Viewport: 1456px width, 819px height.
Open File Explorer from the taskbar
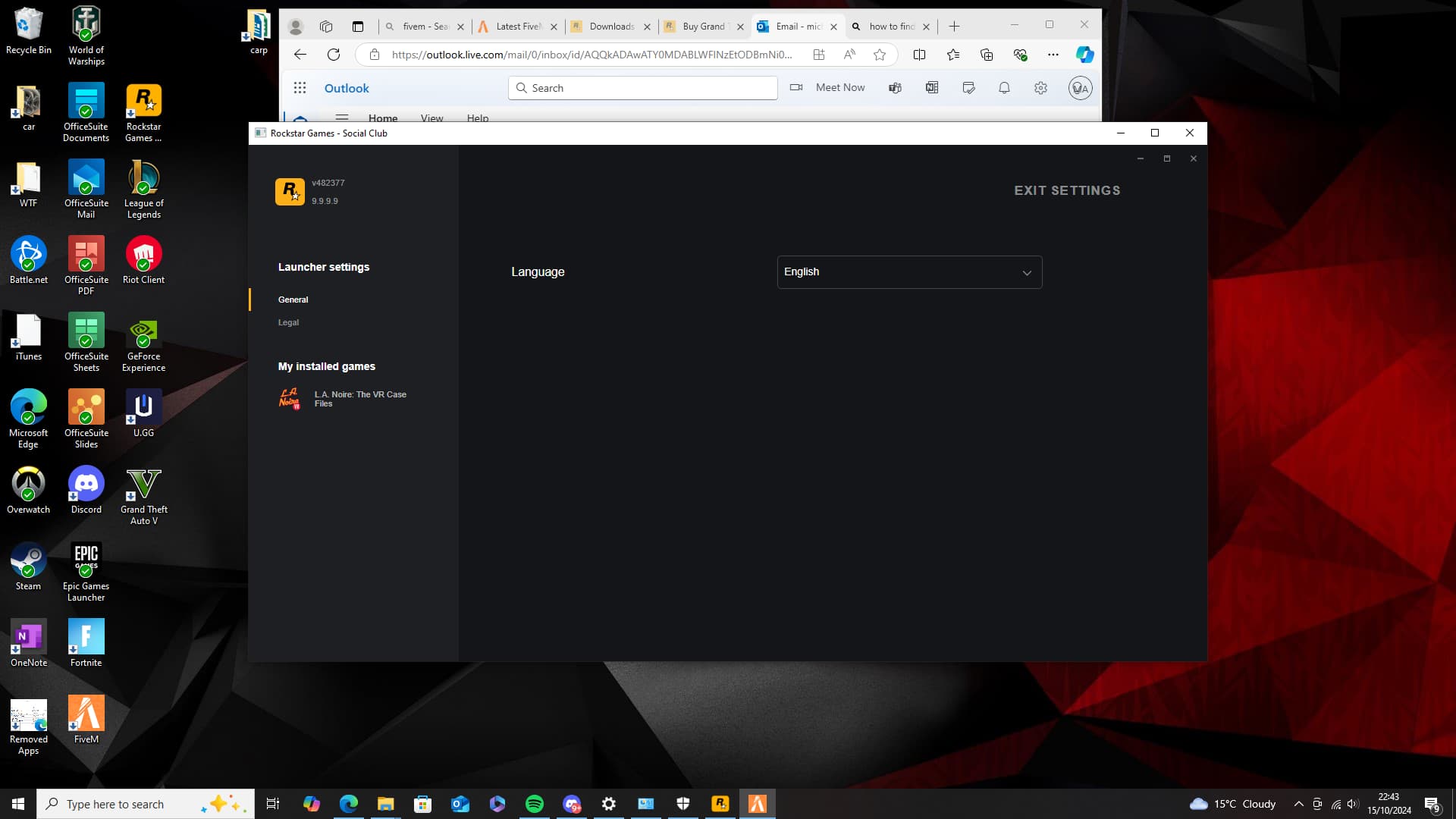pyautogui.click(x=386, y=804)
